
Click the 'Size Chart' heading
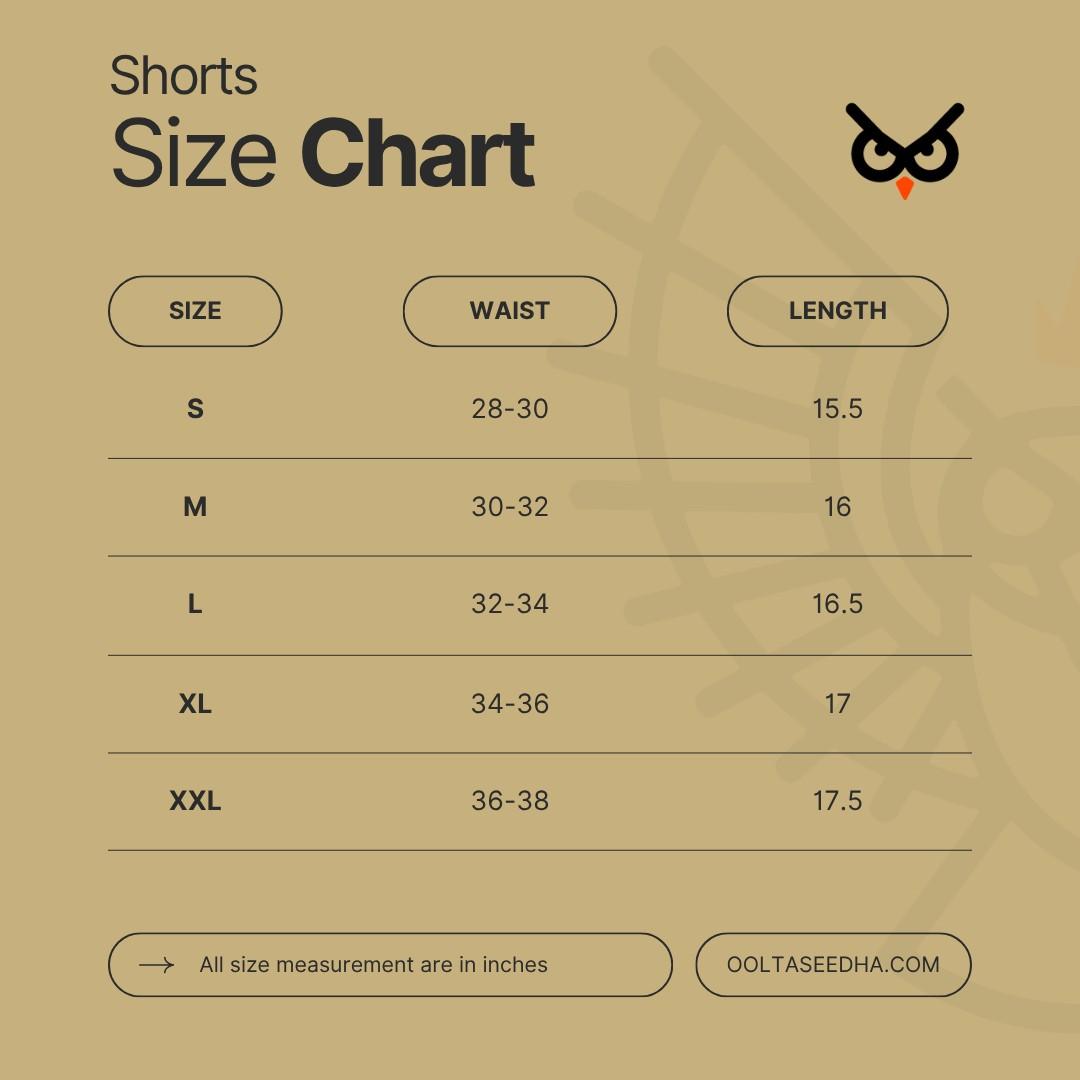coord(322,154)
